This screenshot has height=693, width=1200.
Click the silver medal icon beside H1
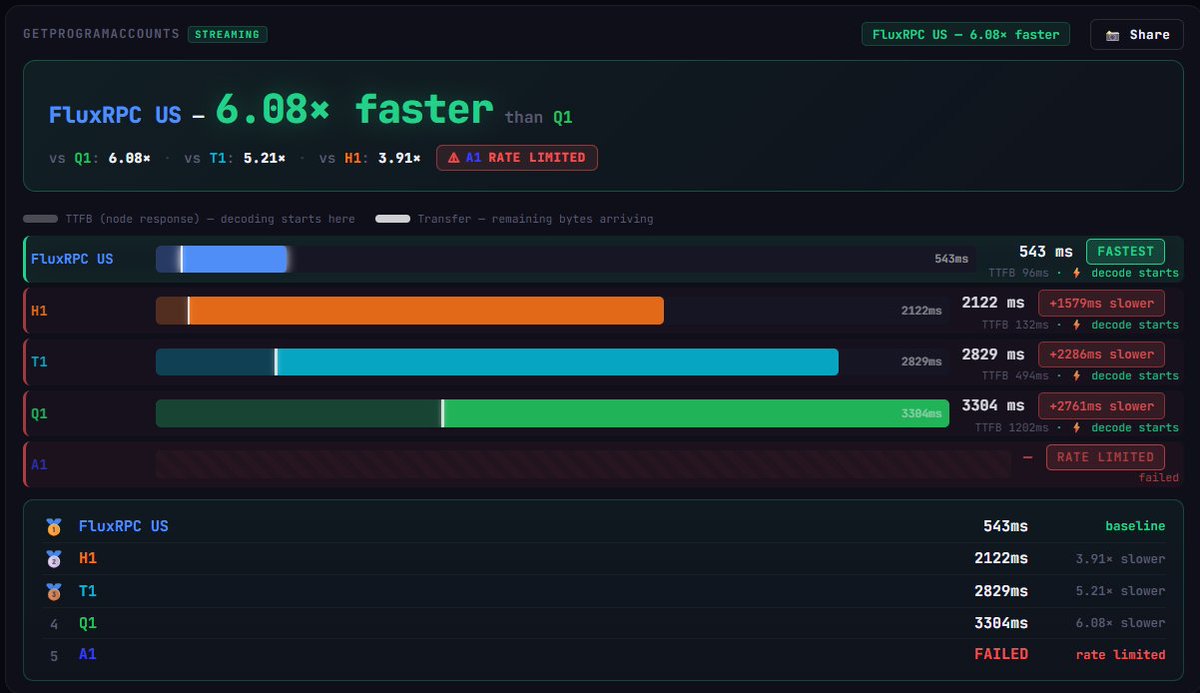[x=53, y=559]
